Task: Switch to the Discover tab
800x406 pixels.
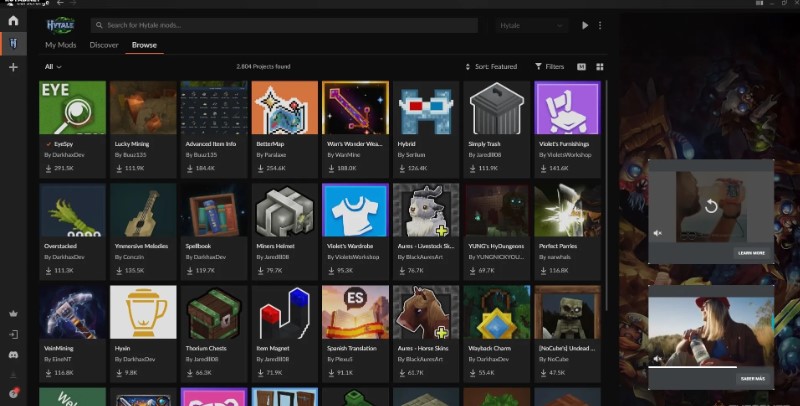Action: (104, 45)
